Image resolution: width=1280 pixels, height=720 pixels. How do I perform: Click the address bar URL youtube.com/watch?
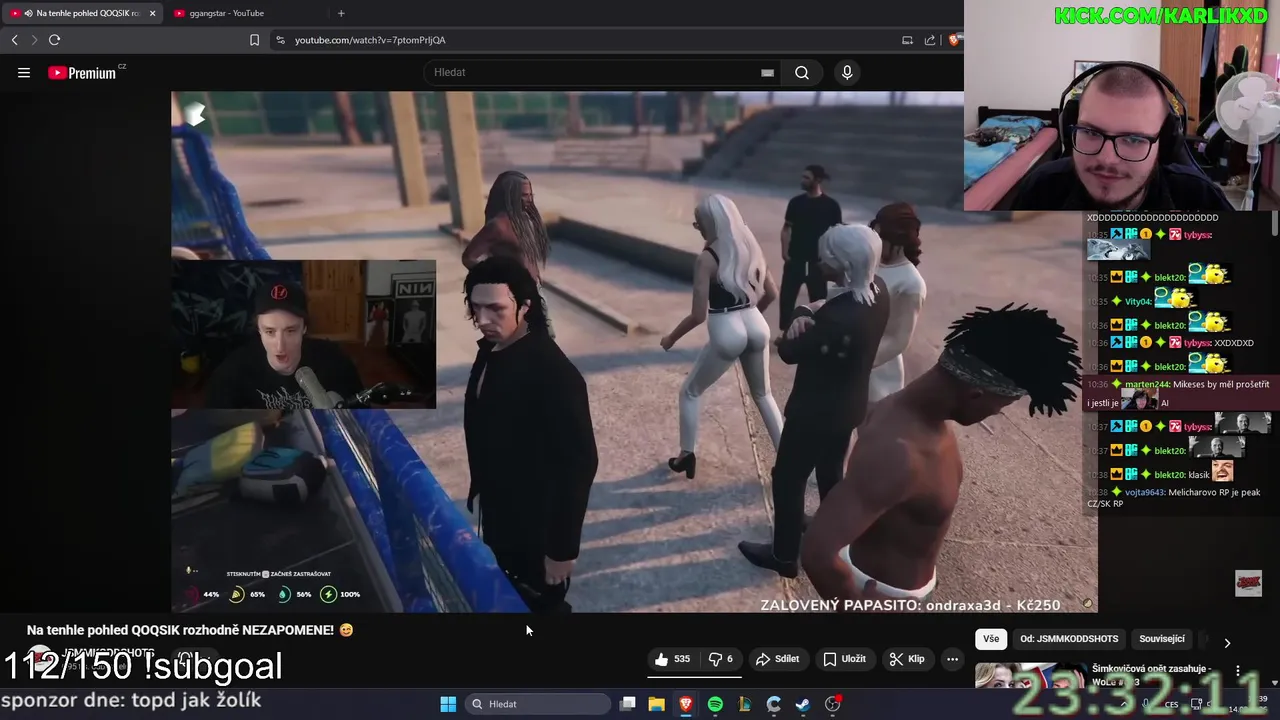click(x=370, y=40)
